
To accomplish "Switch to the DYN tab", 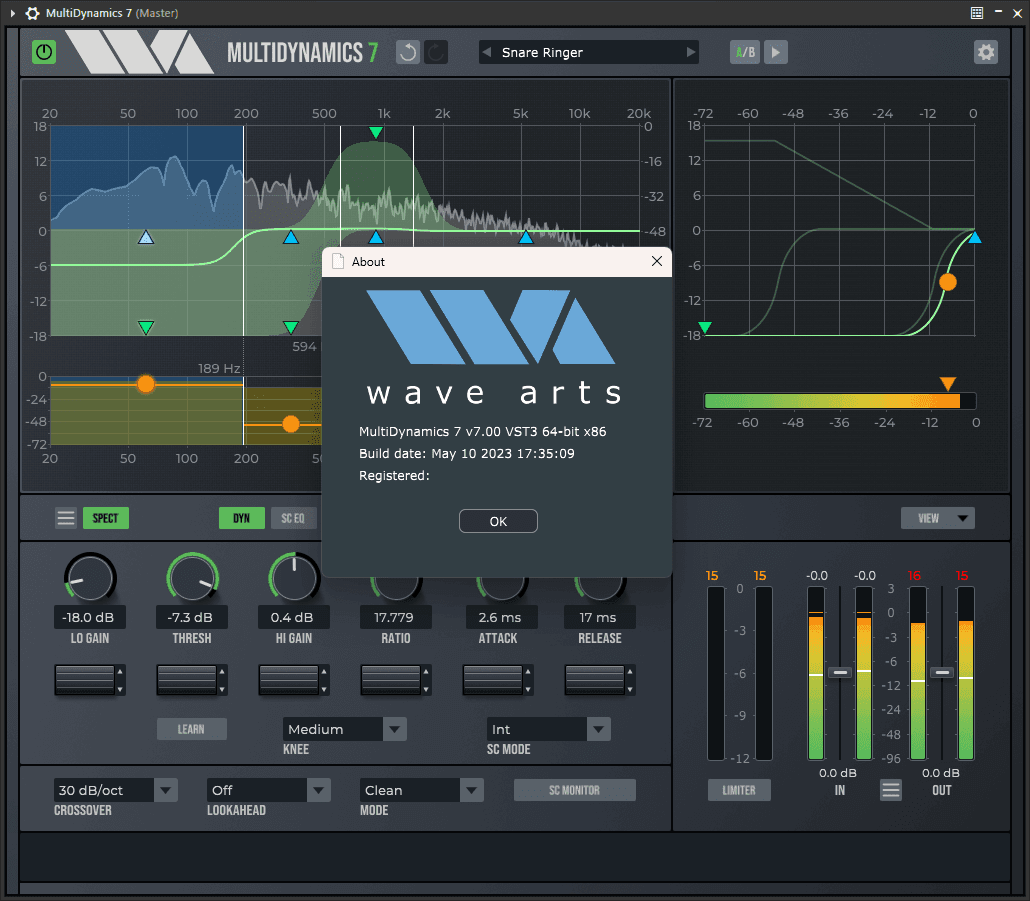I will pos(241,518).
